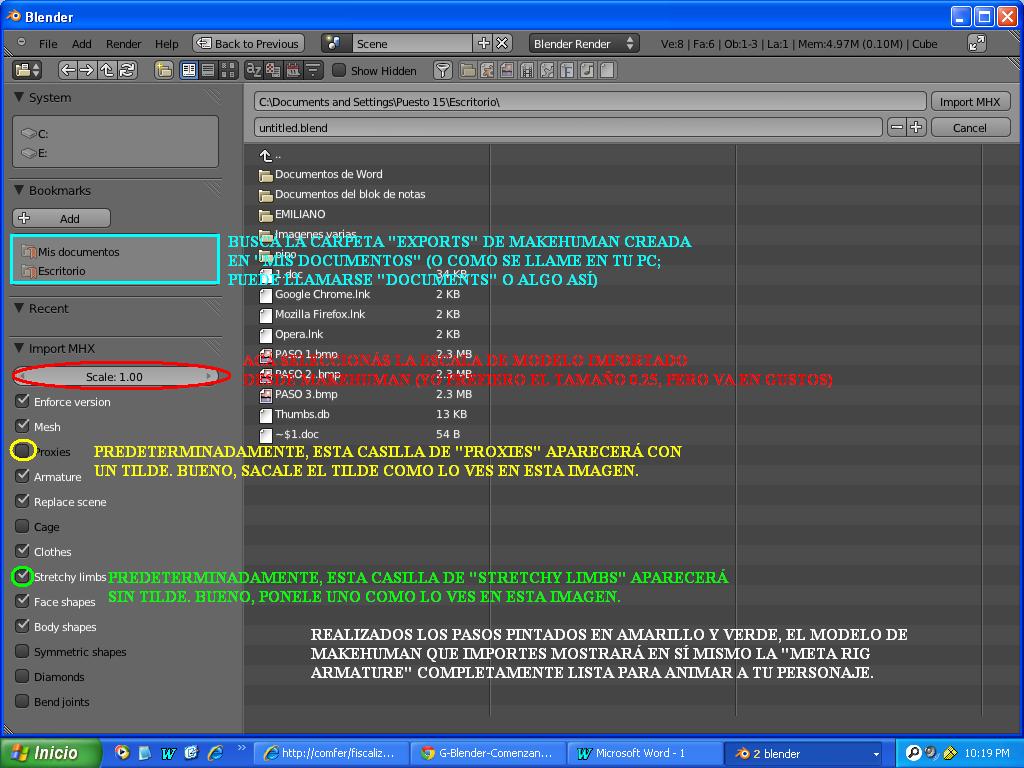
Task: Toggle Stretchy limbs checkbox
Action: click(x=22, y=576)
